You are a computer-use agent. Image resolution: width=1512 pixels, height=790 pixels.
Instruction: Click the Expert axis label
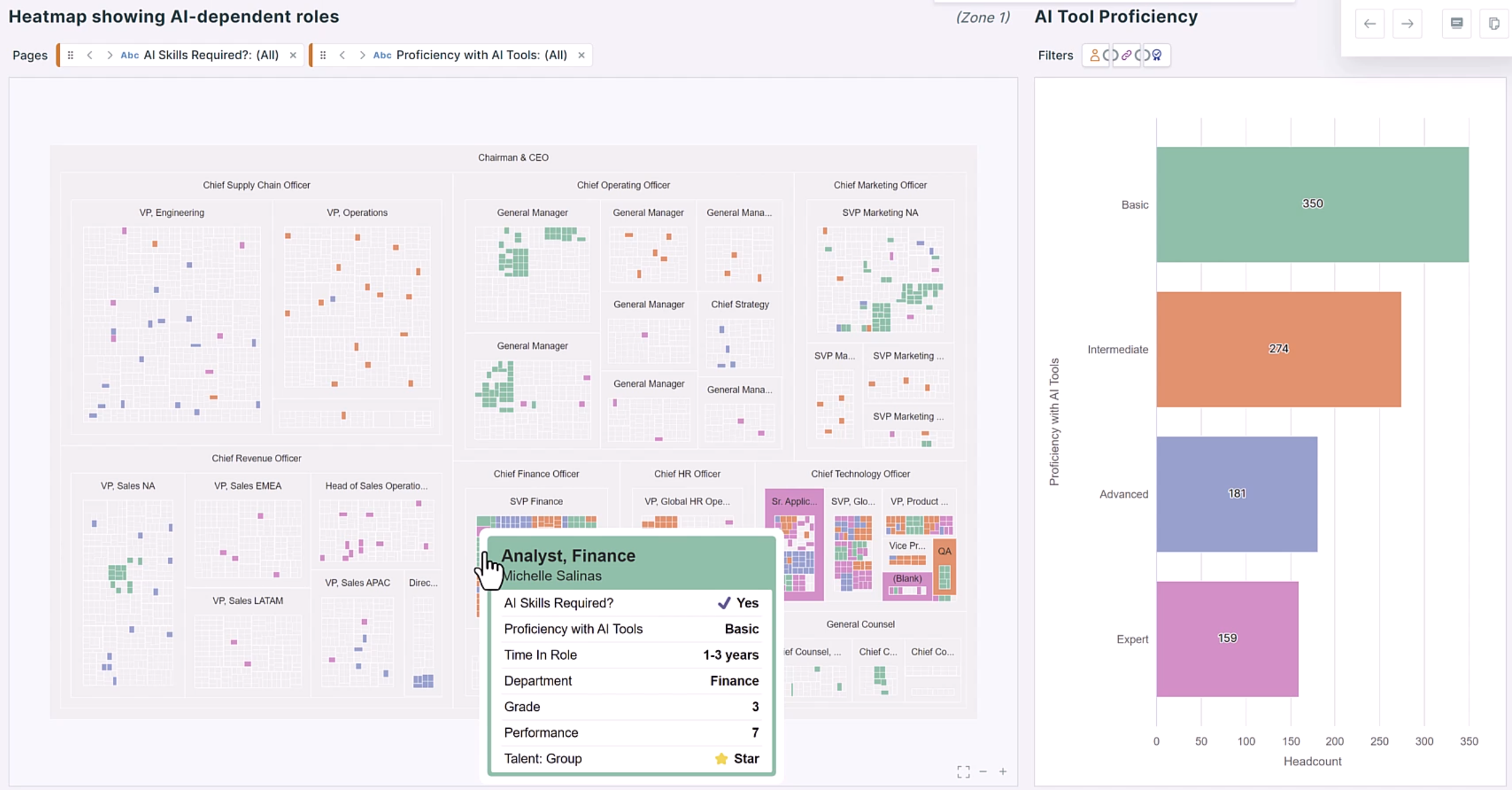click(x=1132, y=639)
